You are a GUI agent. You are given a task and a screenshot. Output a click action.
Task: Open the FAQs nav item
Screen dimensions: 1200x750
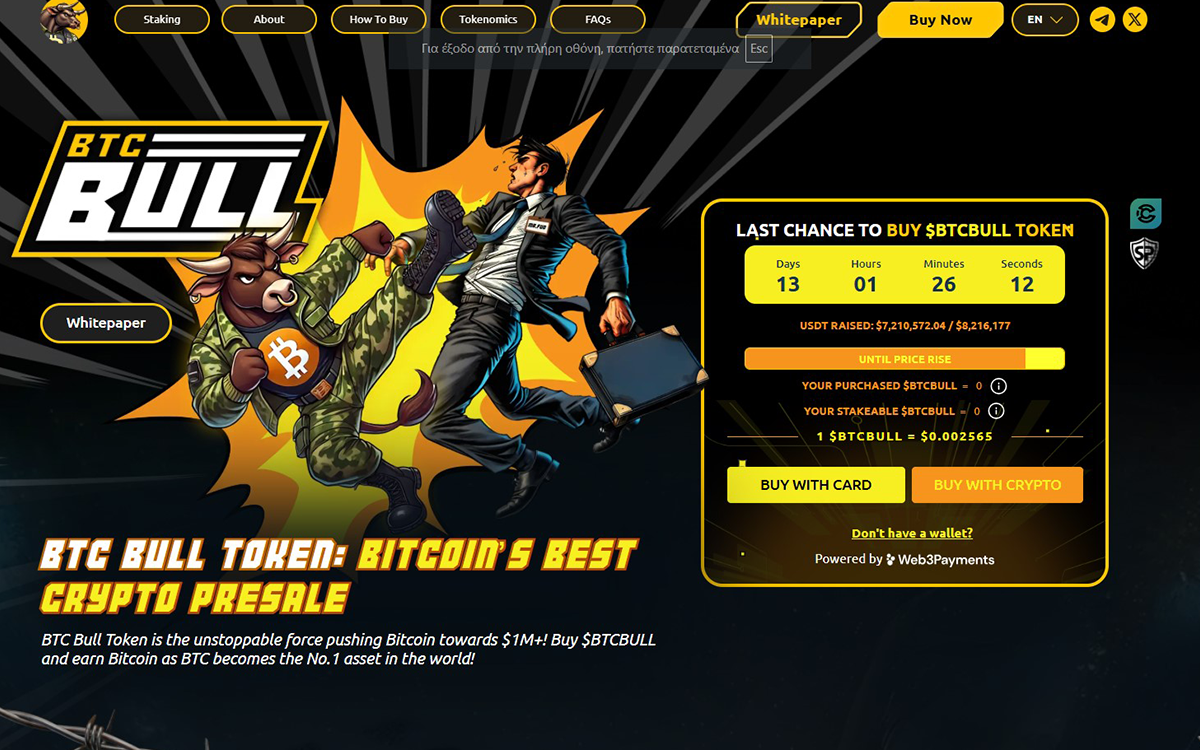click(x=598, y=19)
